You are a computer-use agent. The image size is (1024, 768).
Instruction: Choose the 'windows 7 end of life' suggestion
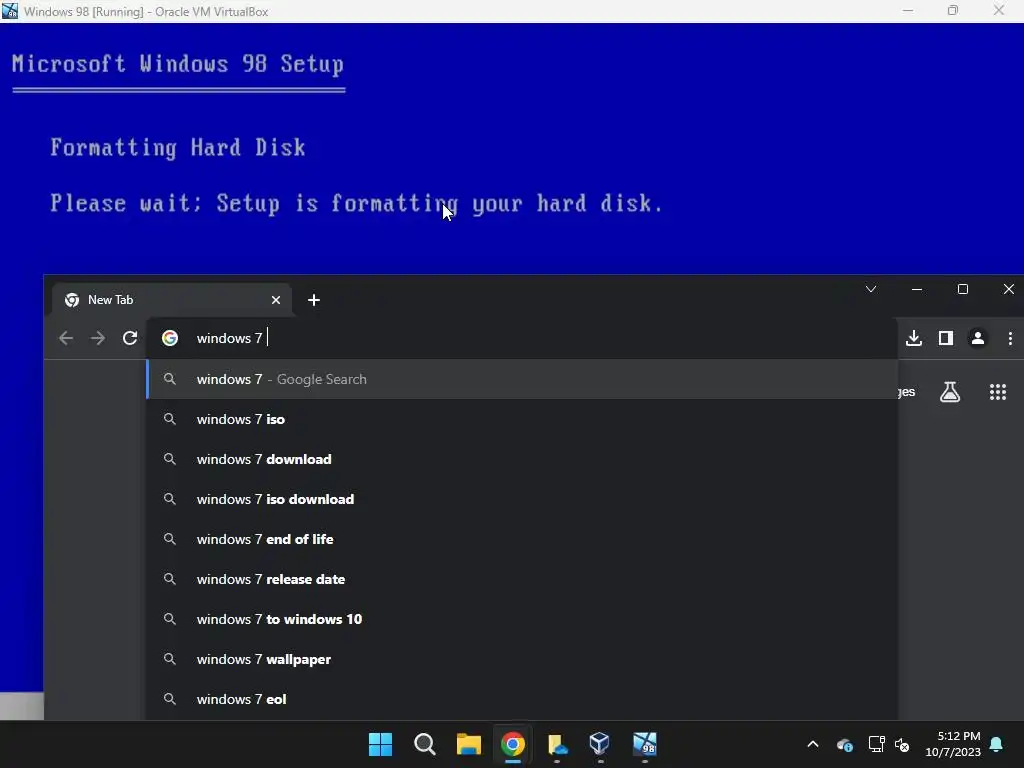[x=522, y=539]
